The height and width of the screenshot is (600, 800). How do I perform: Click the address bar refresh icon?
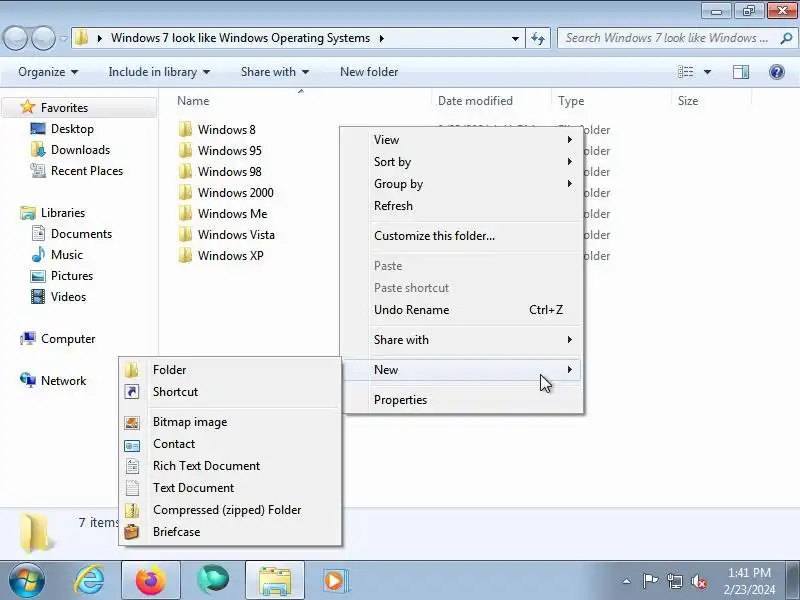tap(538, 38)
